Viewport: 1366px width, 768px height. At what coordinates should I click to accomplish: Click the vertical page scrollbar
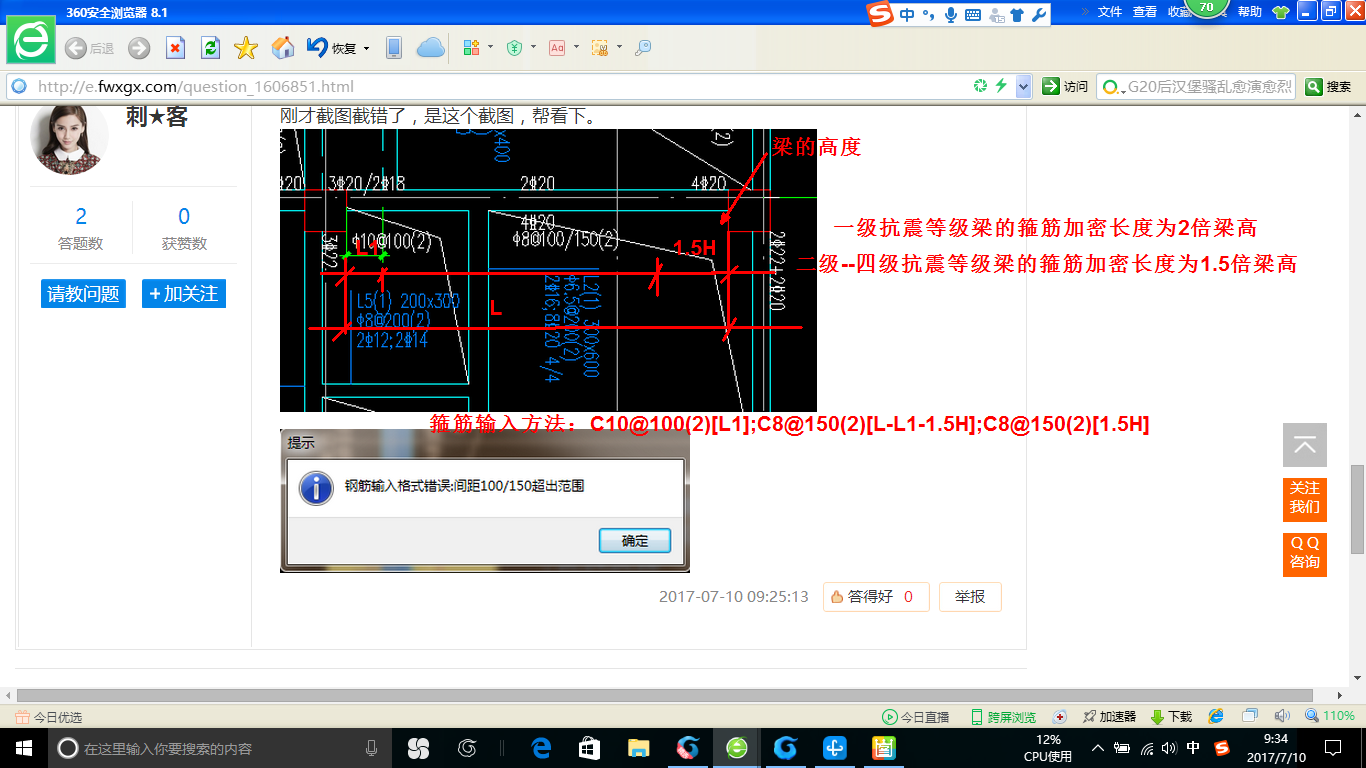pos(1357,508)
